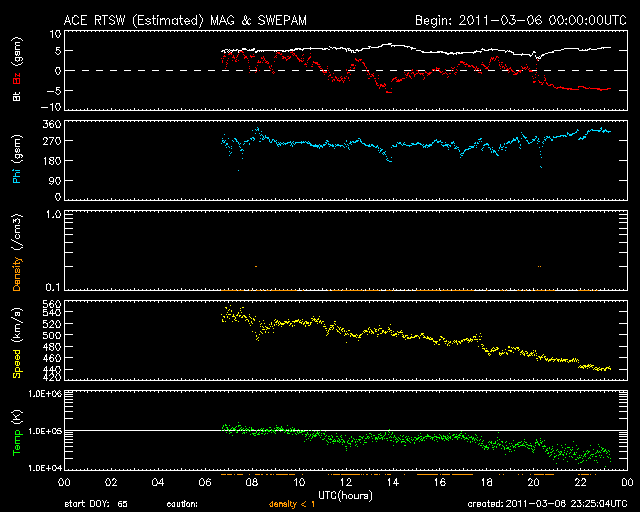Click the '270' tick on Phi axis
640x512 pixels.
pyautogui.click(x=52, y=141)
